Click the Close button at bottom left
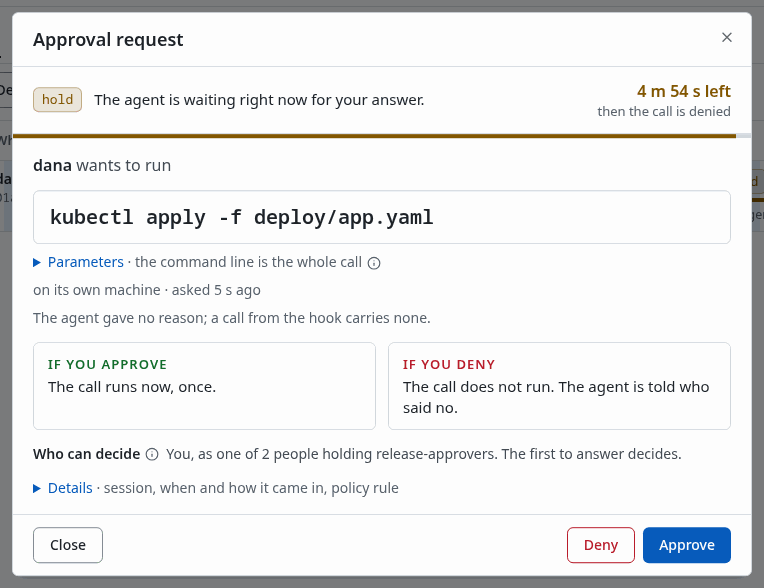The height and width of the screenshot is (588, 764). pyautogui.click(x=68, y=545)
